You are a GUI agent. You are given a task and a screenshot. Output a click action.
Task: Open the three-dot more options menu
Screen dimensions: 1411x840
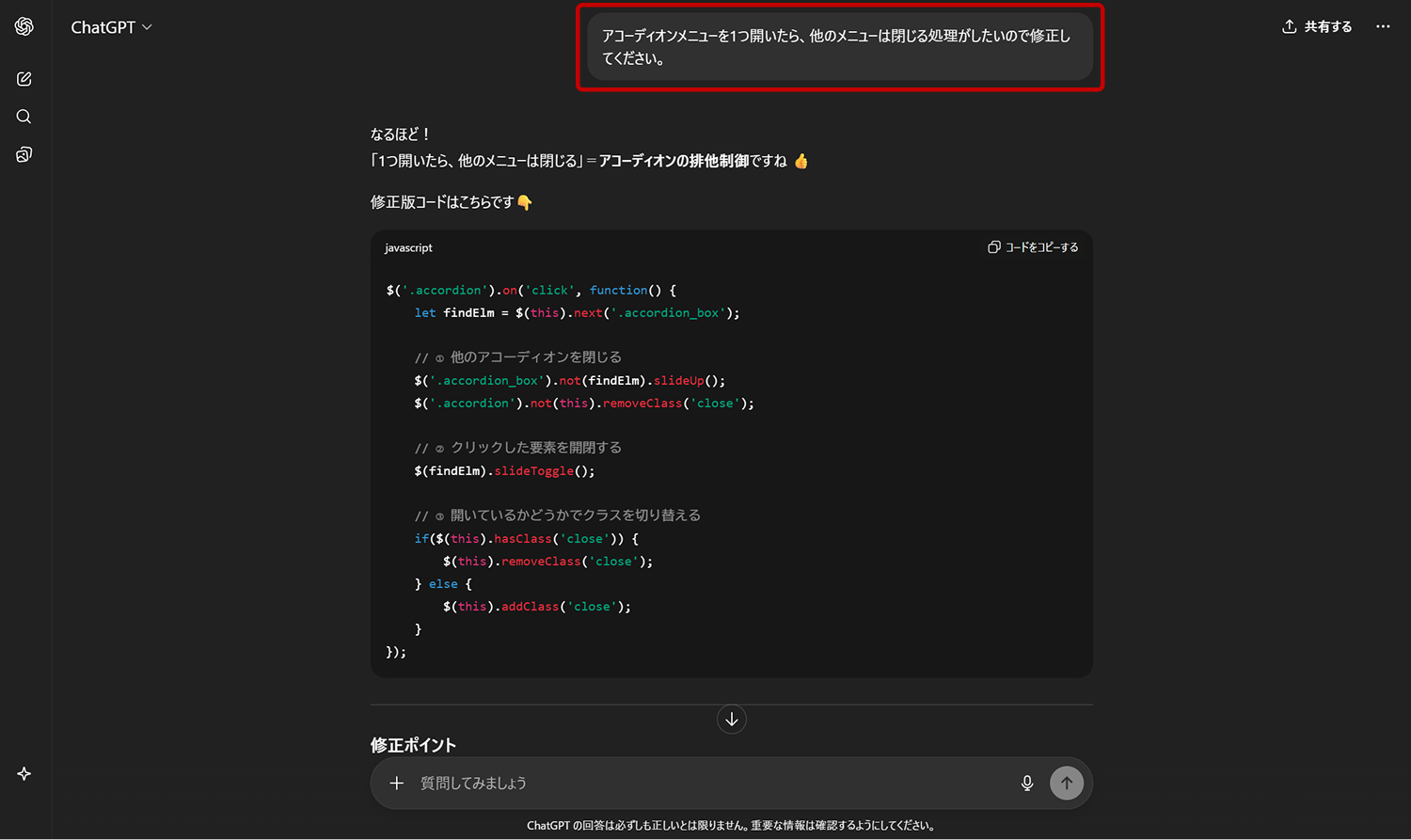(x=1383, y=26)
